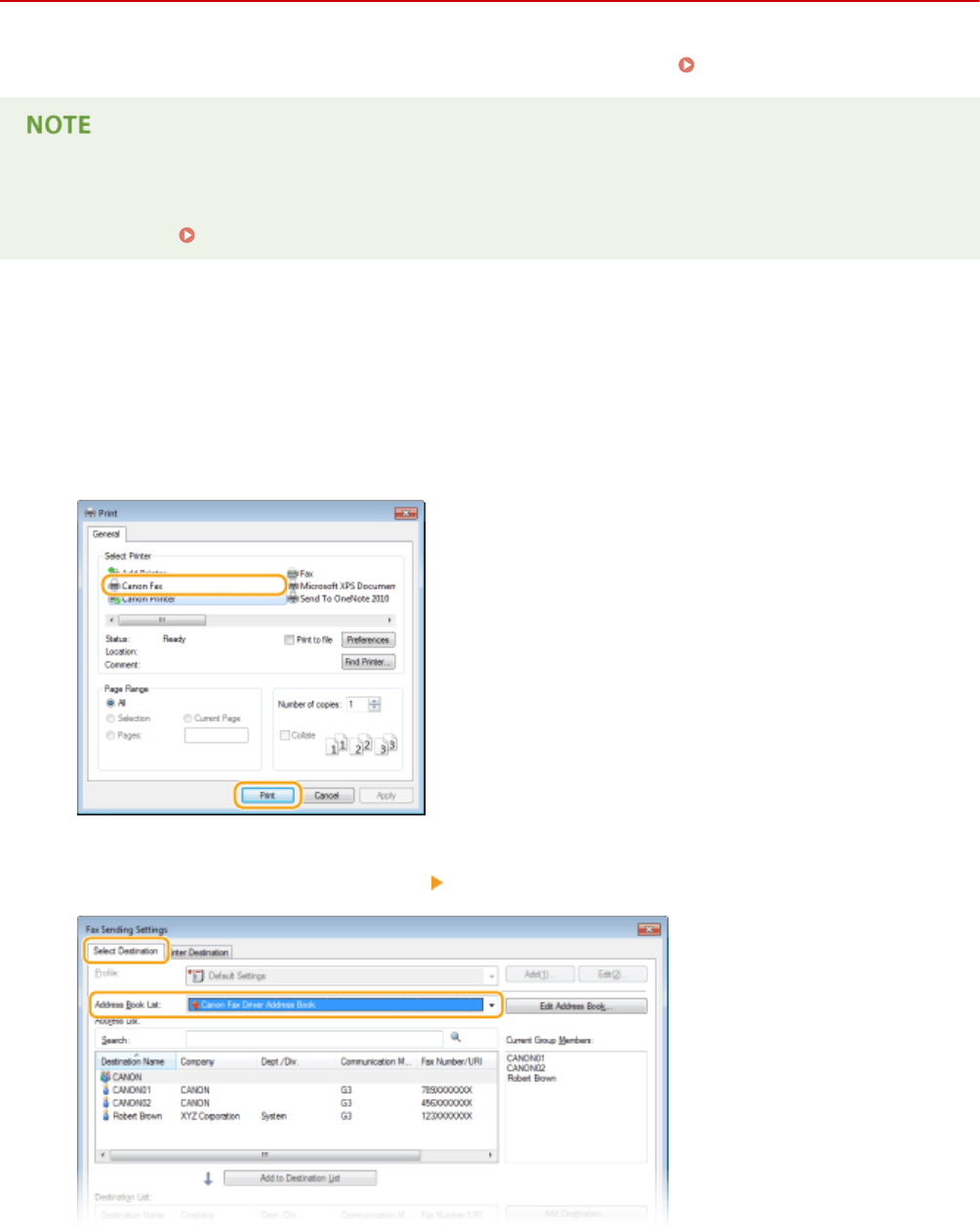Screen dimensions: 980x1229
Task: Sort by Destination Name column header
Action: [x=137, y=1061]
